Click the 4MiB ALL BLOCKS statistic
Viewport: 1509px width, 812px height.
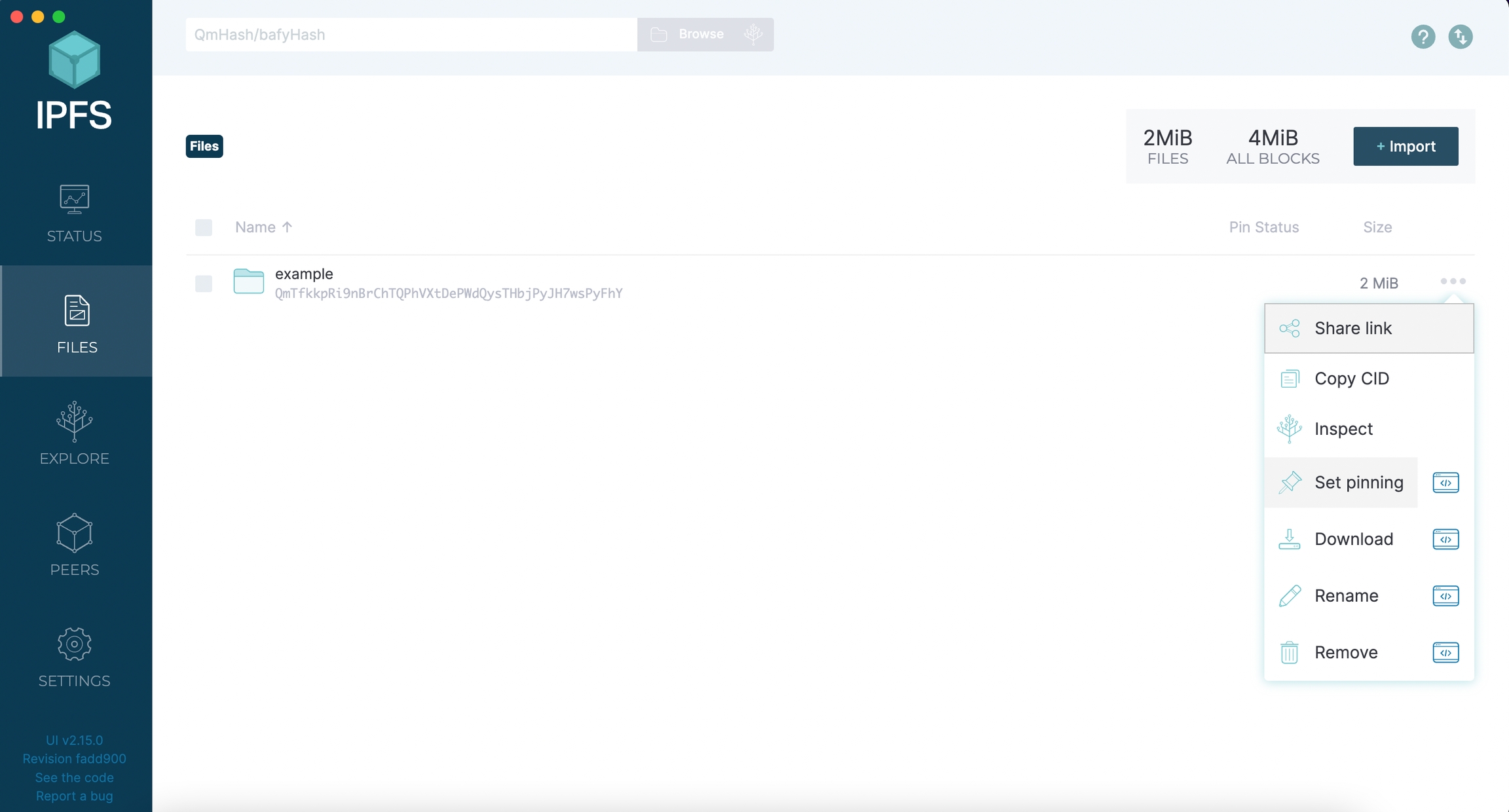(x=1273, y=146)
